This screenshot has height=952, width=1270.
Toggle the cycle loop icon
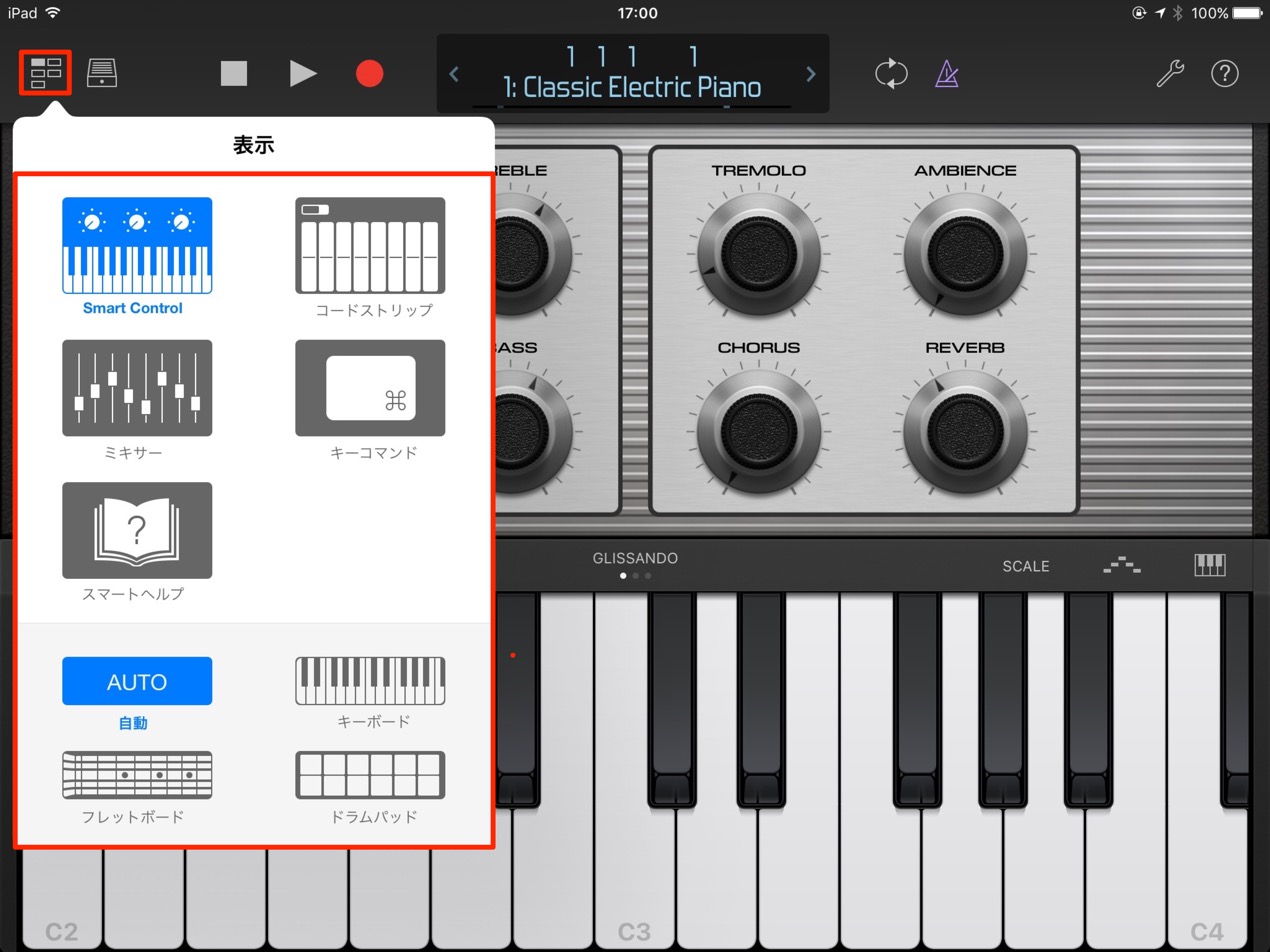pos(891,74)
